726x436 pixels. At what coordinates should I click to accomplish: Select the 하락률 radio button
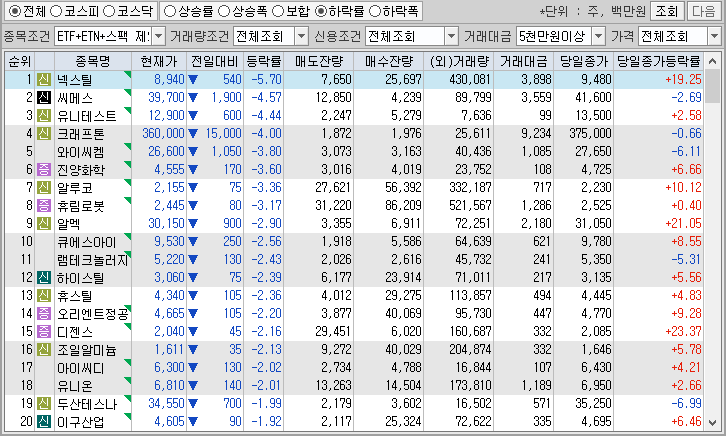[320, 11]
